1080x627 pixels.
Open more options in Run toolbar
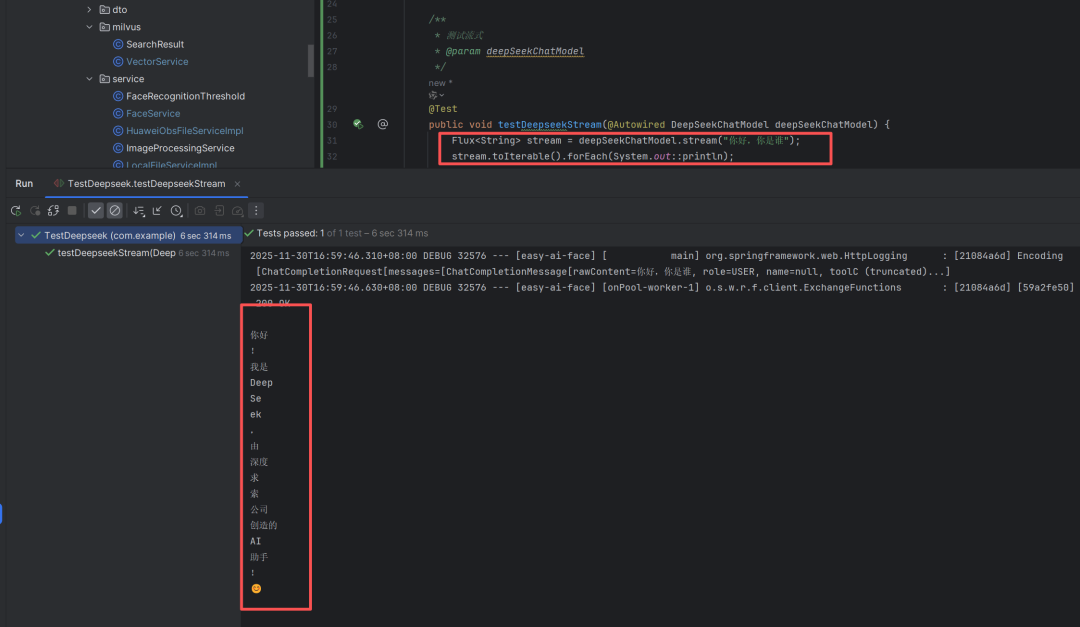click(x=257, y=211)
